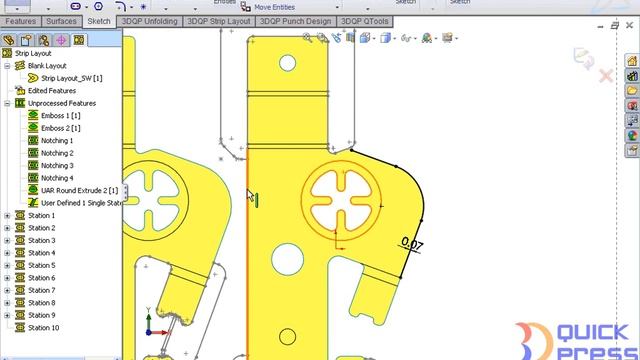Open the File Explorer task pane folder icon
This screenshot has width=640, height=360.
pyautogui.click(x=632, y=91)
